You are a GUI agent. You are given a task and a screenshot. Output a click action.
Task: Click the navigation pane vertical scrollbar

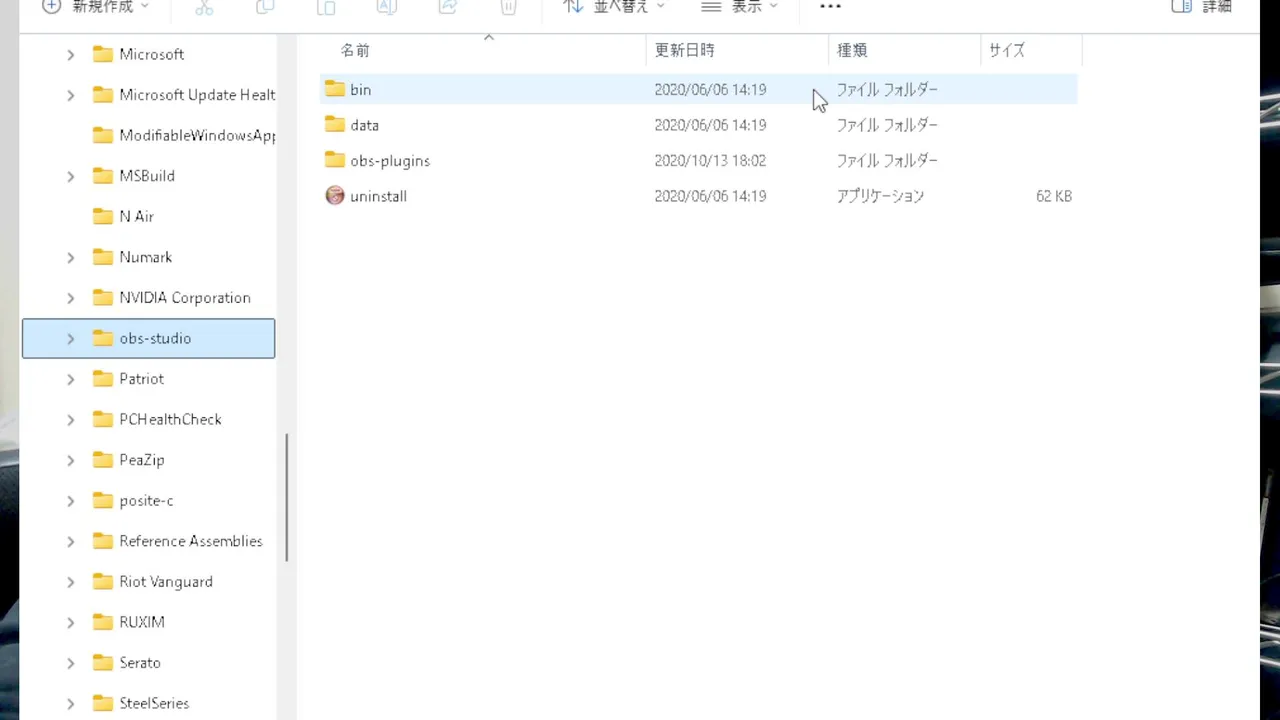click(287, 497)
